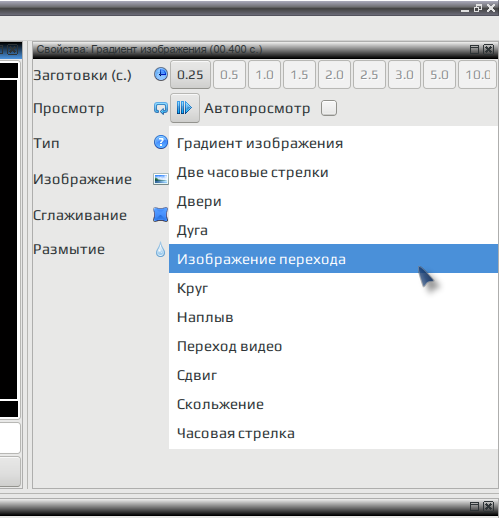Choose Две часовые стрелки transition type
This screenshot has height=518, width=499.
[333, 172]
